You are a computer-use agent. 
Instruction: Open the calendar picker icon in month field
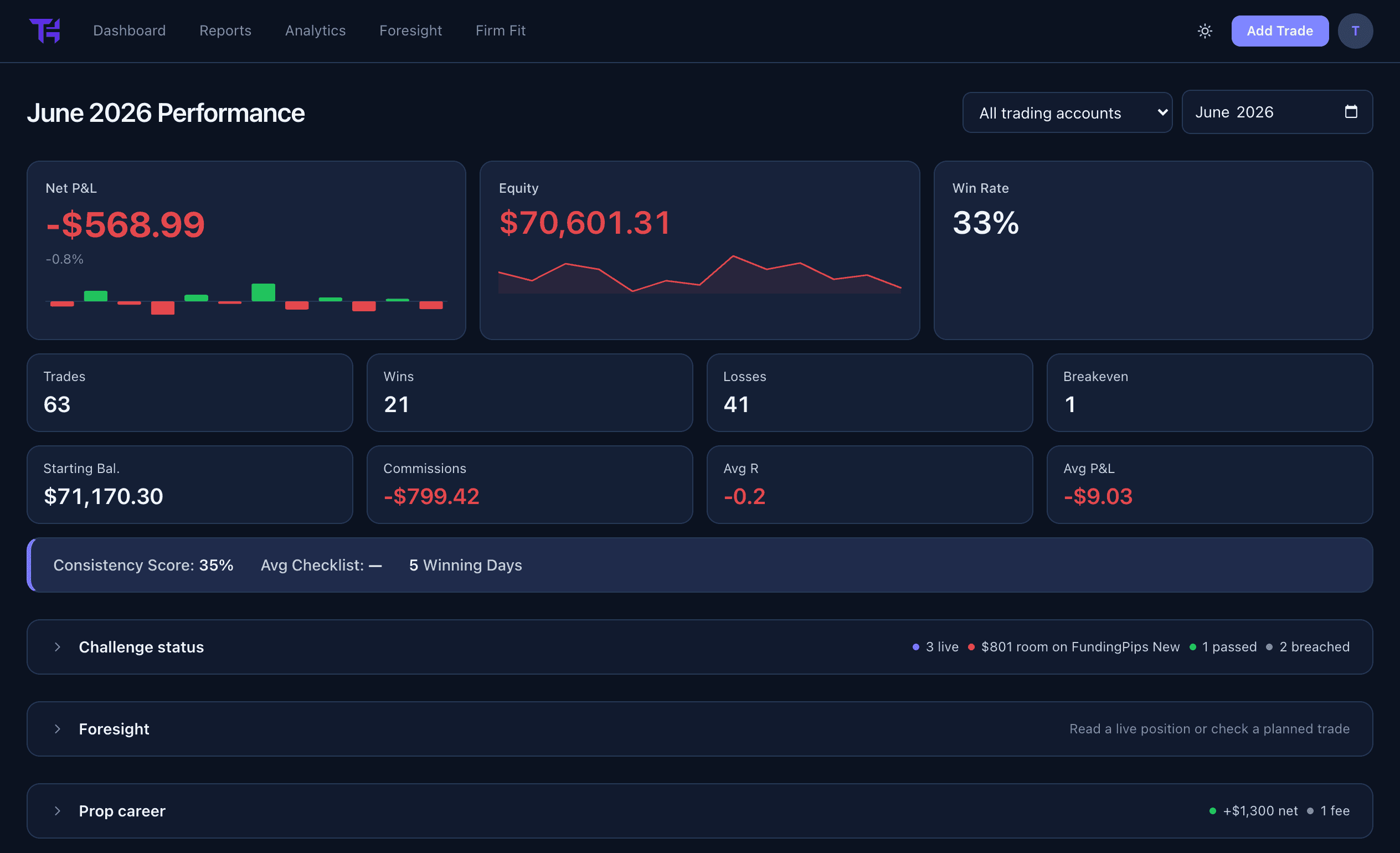click(x=1351, y=111)
